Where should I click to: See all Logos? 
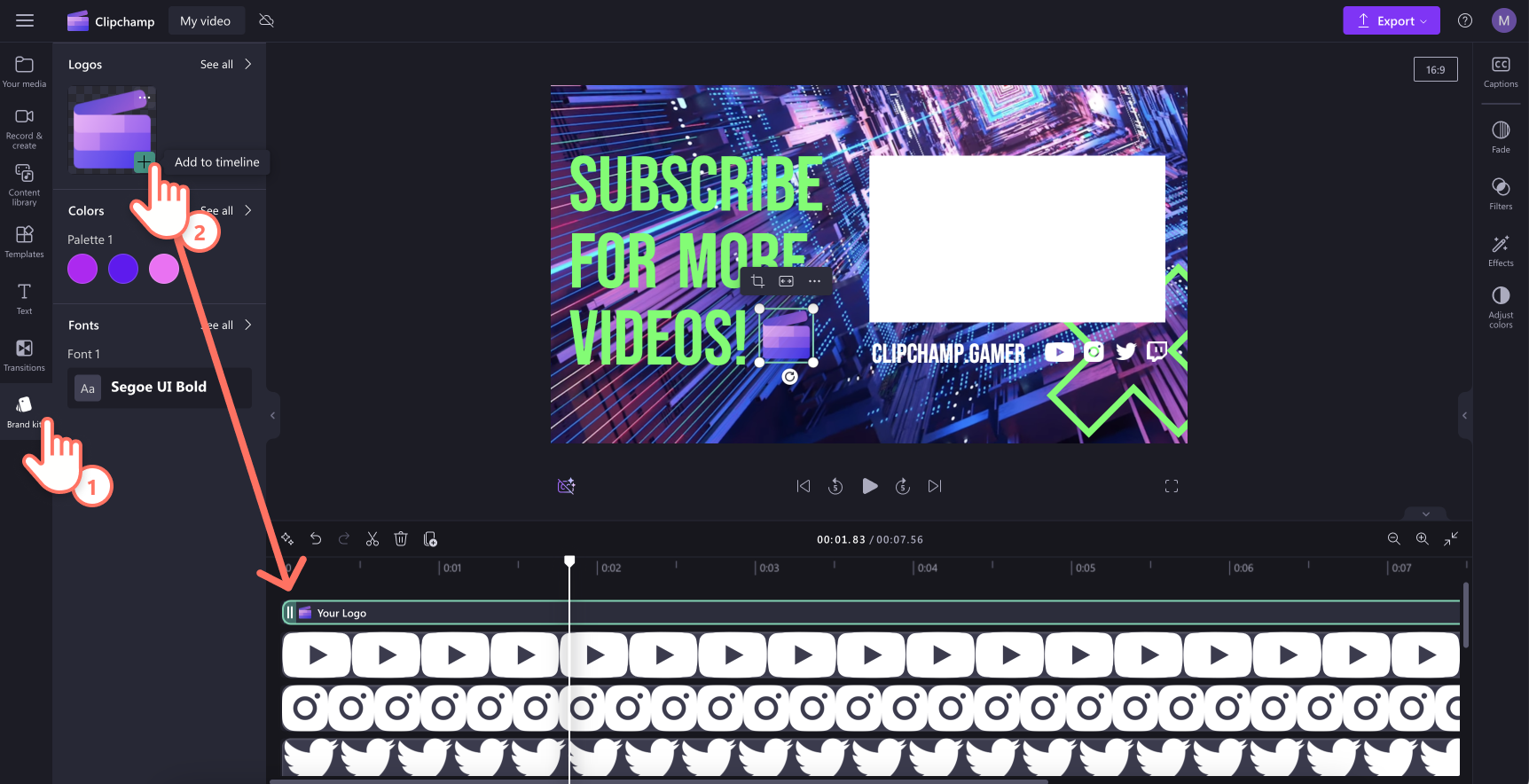[226, 64]
